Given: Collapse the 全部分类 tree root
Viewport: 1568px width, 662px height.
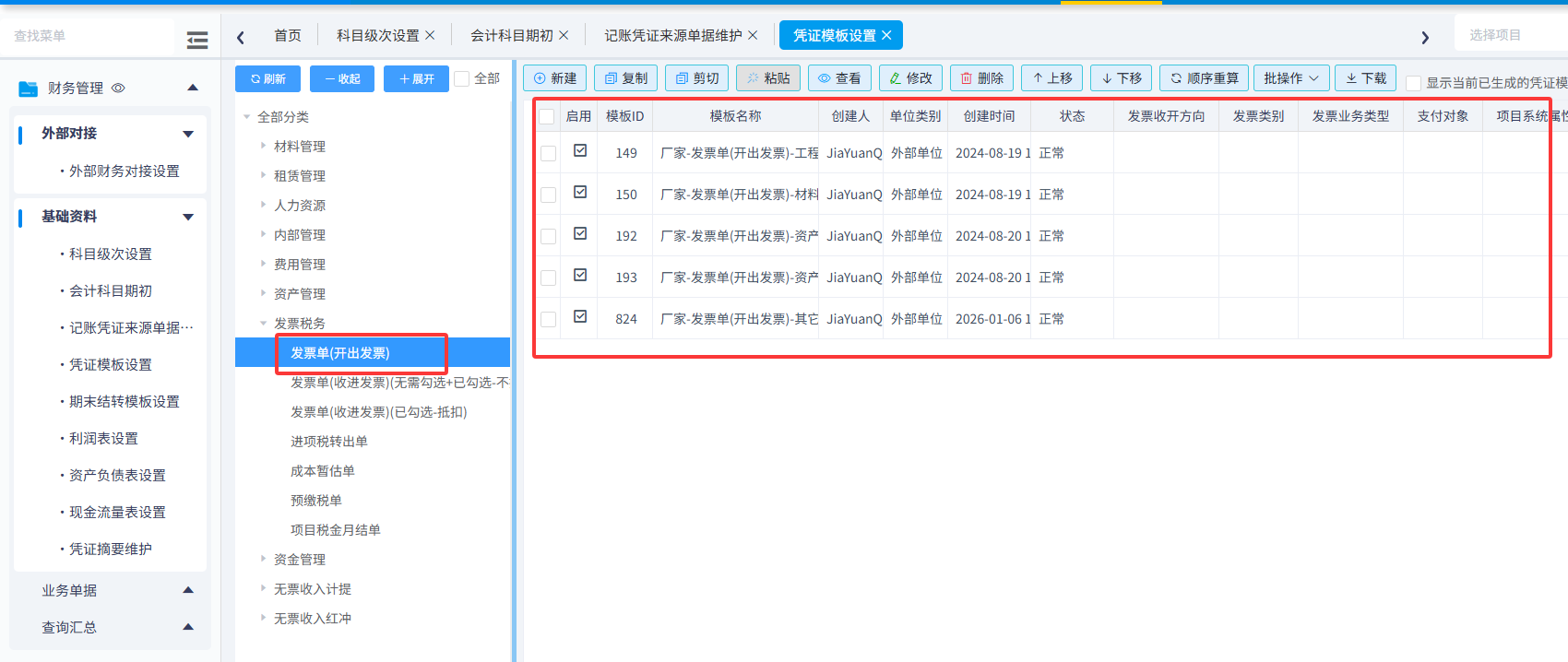Looking at the screenshot, I should [x=247, y=117].
